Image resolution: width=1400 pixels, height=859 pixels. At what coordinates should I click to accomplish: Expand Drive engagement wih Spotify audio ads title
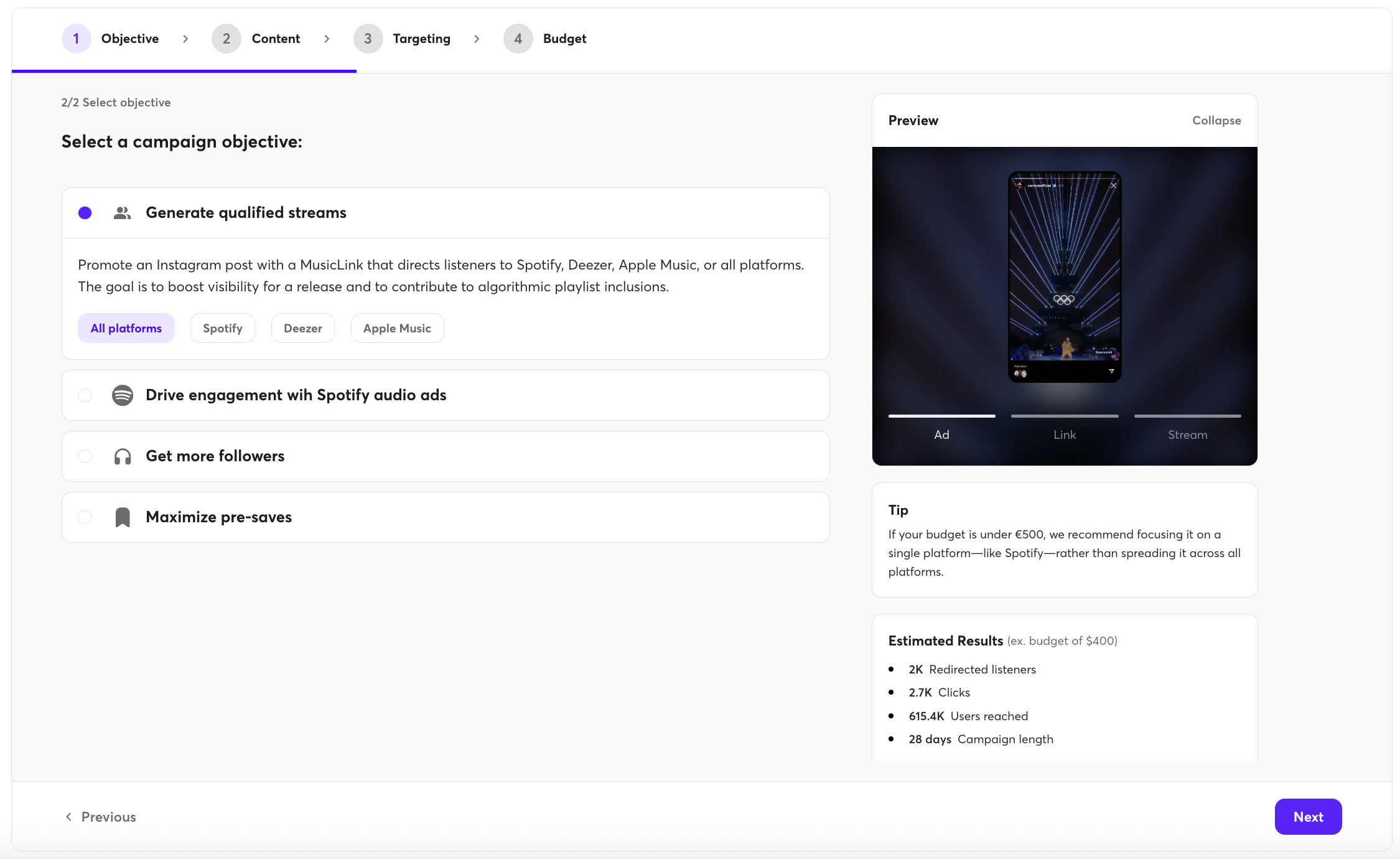pos(296,395)
